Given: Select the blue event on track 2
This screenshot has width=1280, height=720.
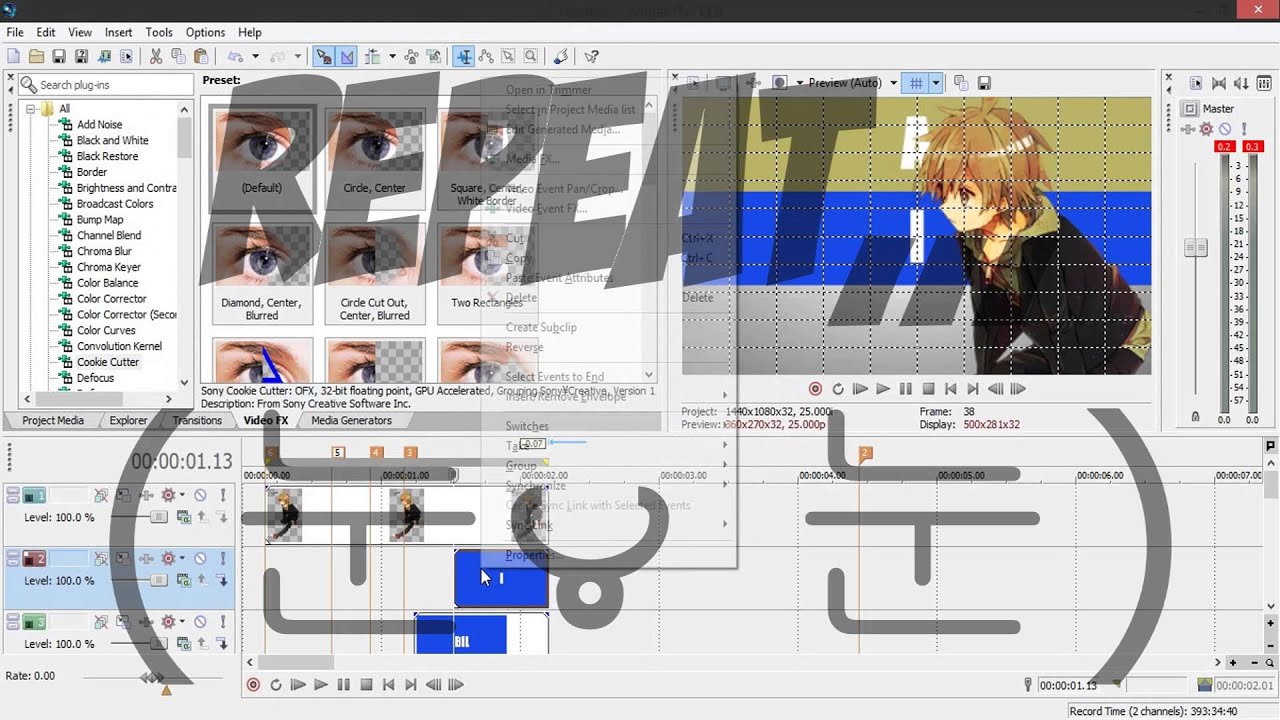Looking at the screenshot, I should tap(501, 578).
